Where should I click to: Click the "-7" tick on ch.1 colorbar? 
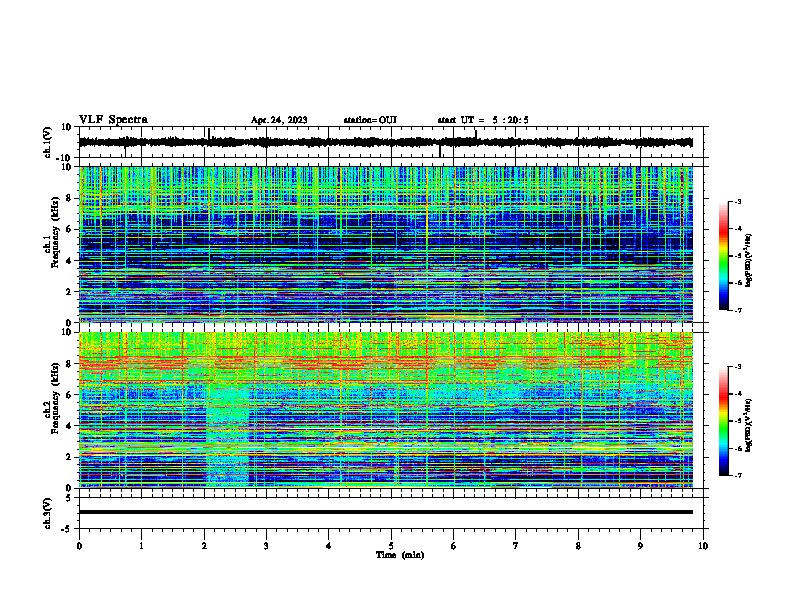pos(737,310)
